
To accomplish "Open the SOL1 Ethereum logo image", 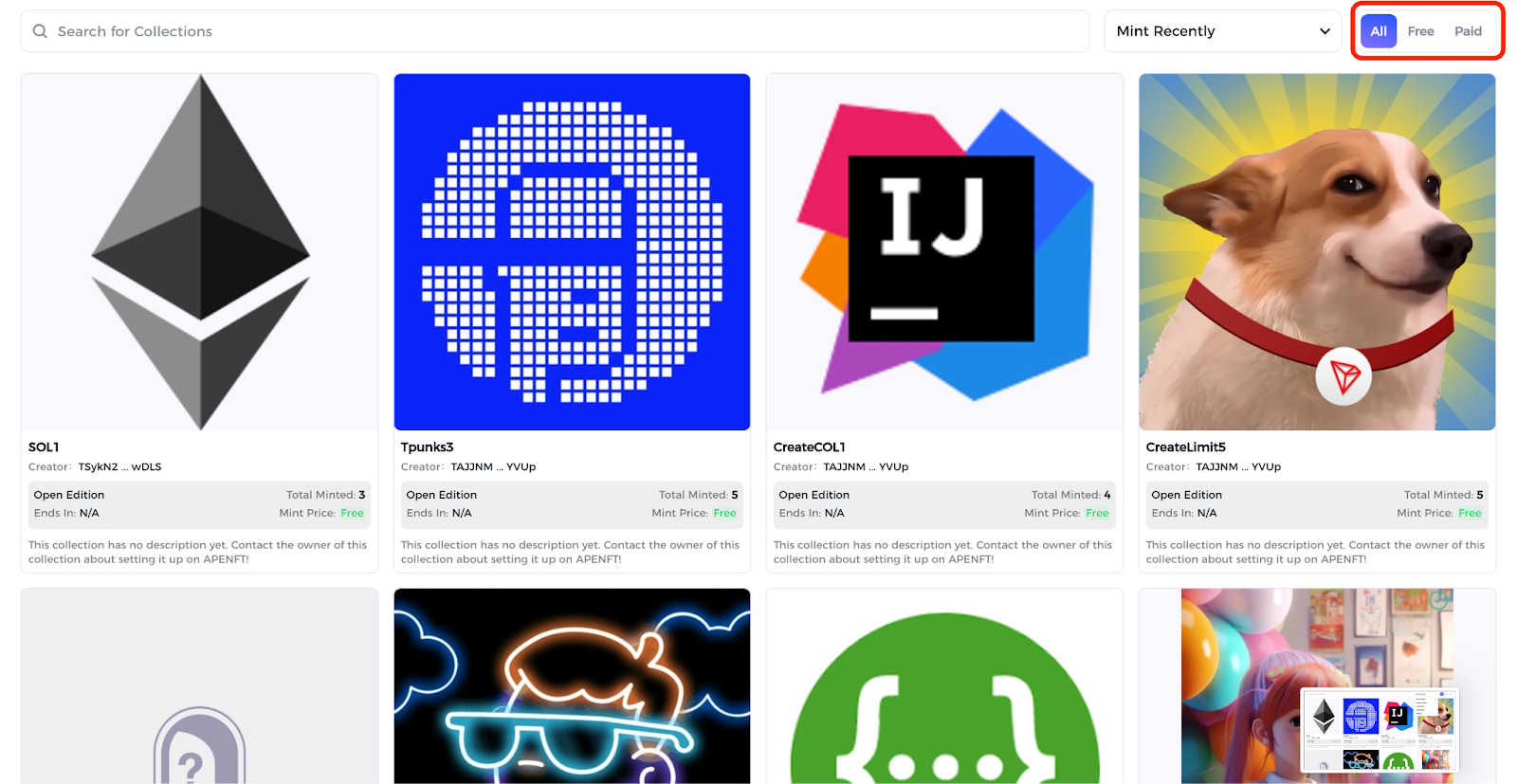I will (200, 252).
